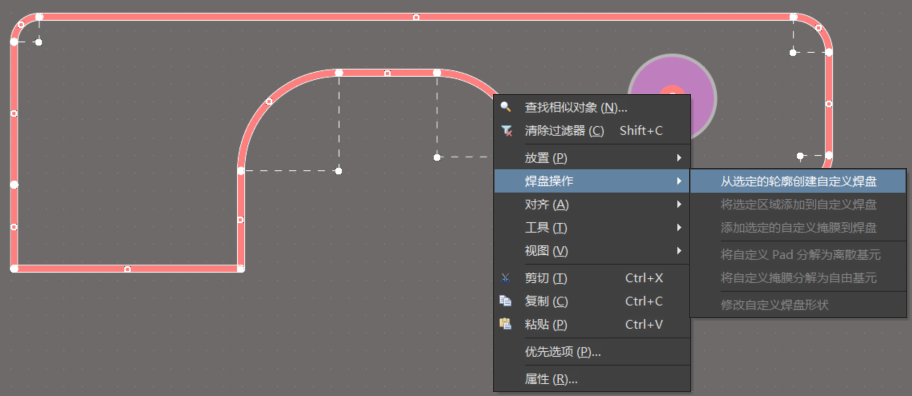
Task: Click the clipboard icon next to 粘贴
Action: 506,324
